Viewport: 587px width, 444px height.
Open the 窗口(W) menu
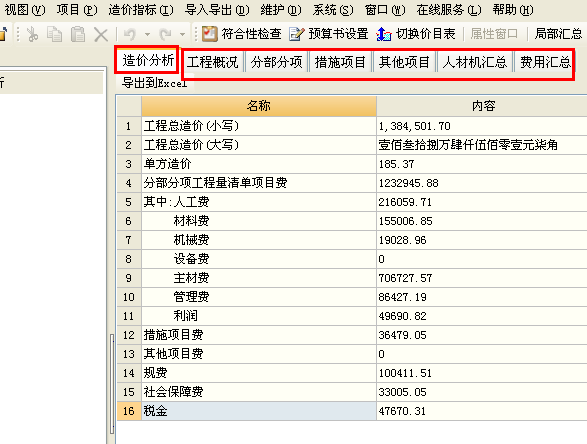point(385,10)
